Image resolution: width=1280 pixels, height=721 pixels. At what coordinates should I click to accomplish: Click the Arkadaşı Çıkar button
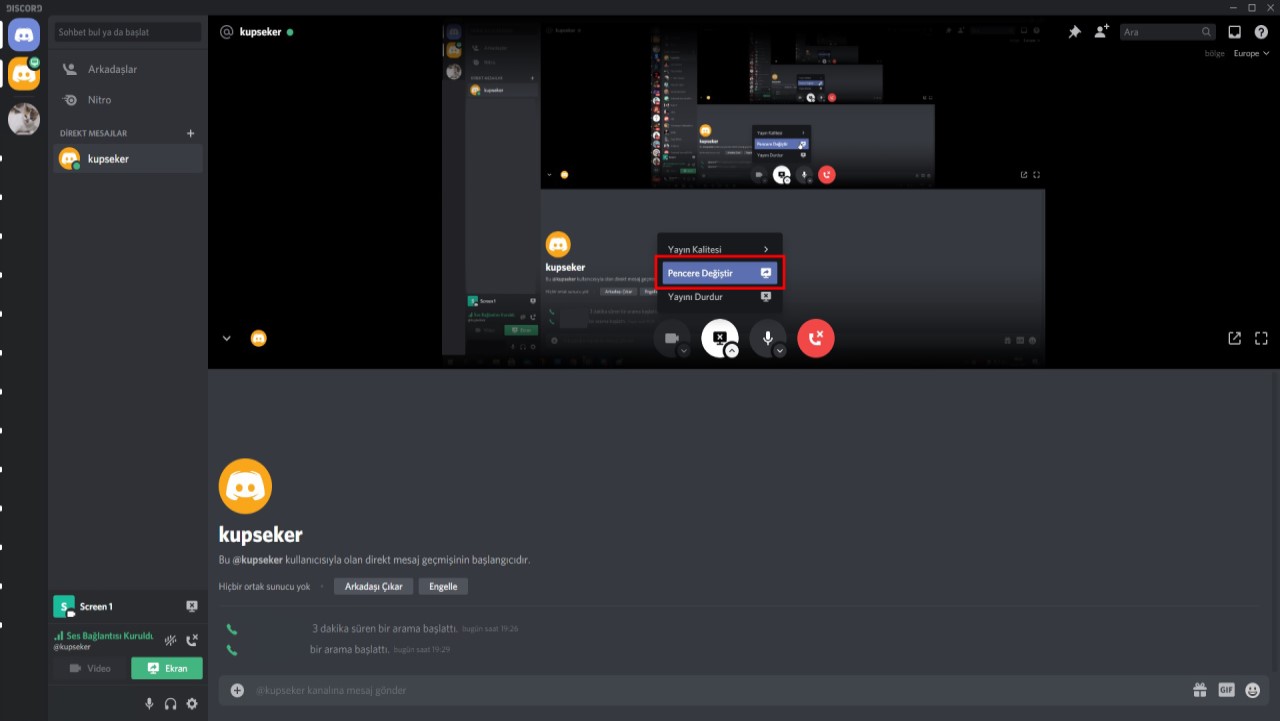click(373, 587)
